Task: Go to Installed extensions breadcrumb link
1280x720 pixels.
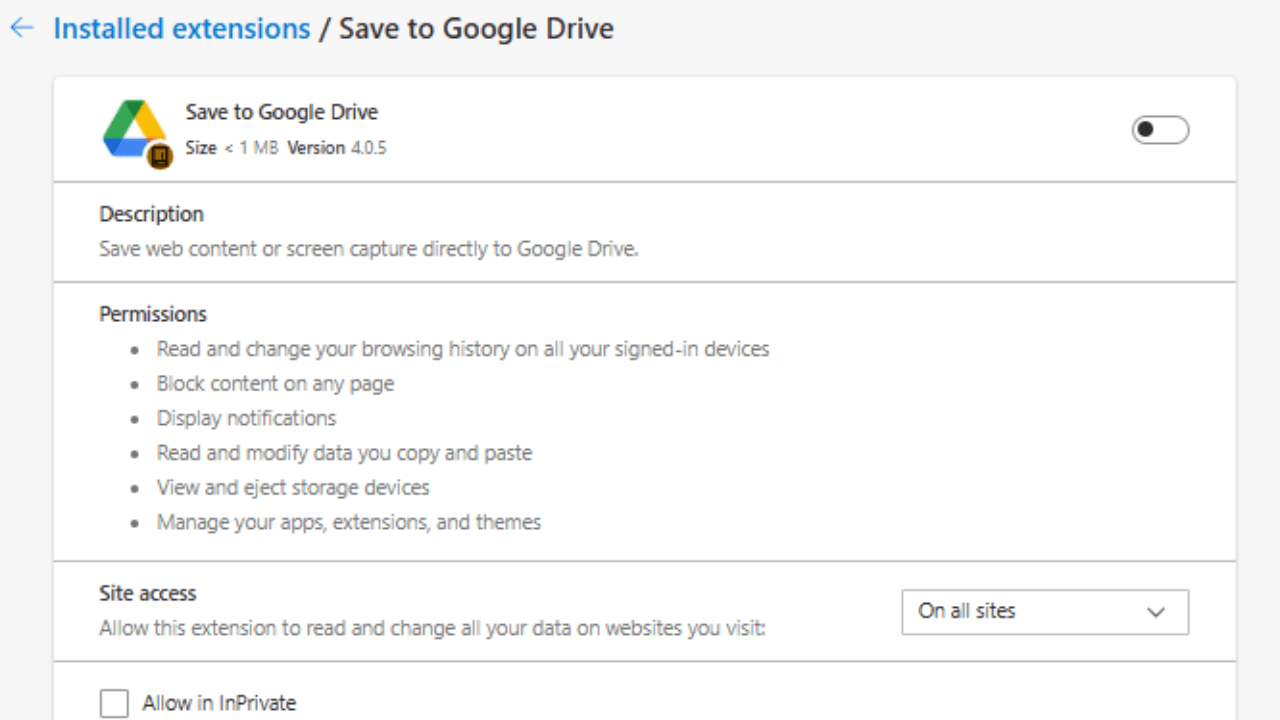Action: (x=182, y=28)
